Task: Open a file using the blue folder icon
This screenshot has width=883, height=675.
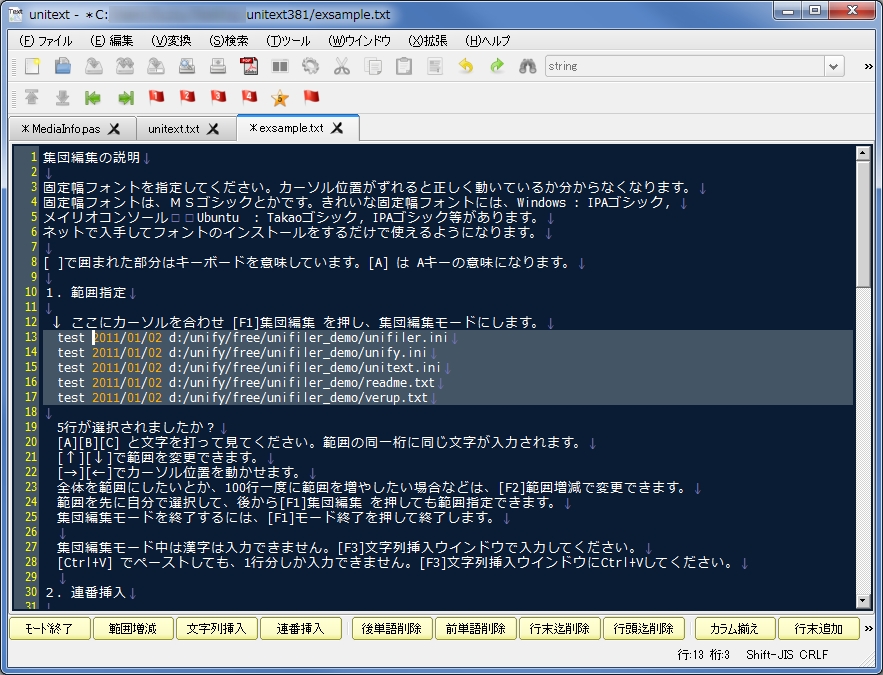Action: tap(62, 66)
